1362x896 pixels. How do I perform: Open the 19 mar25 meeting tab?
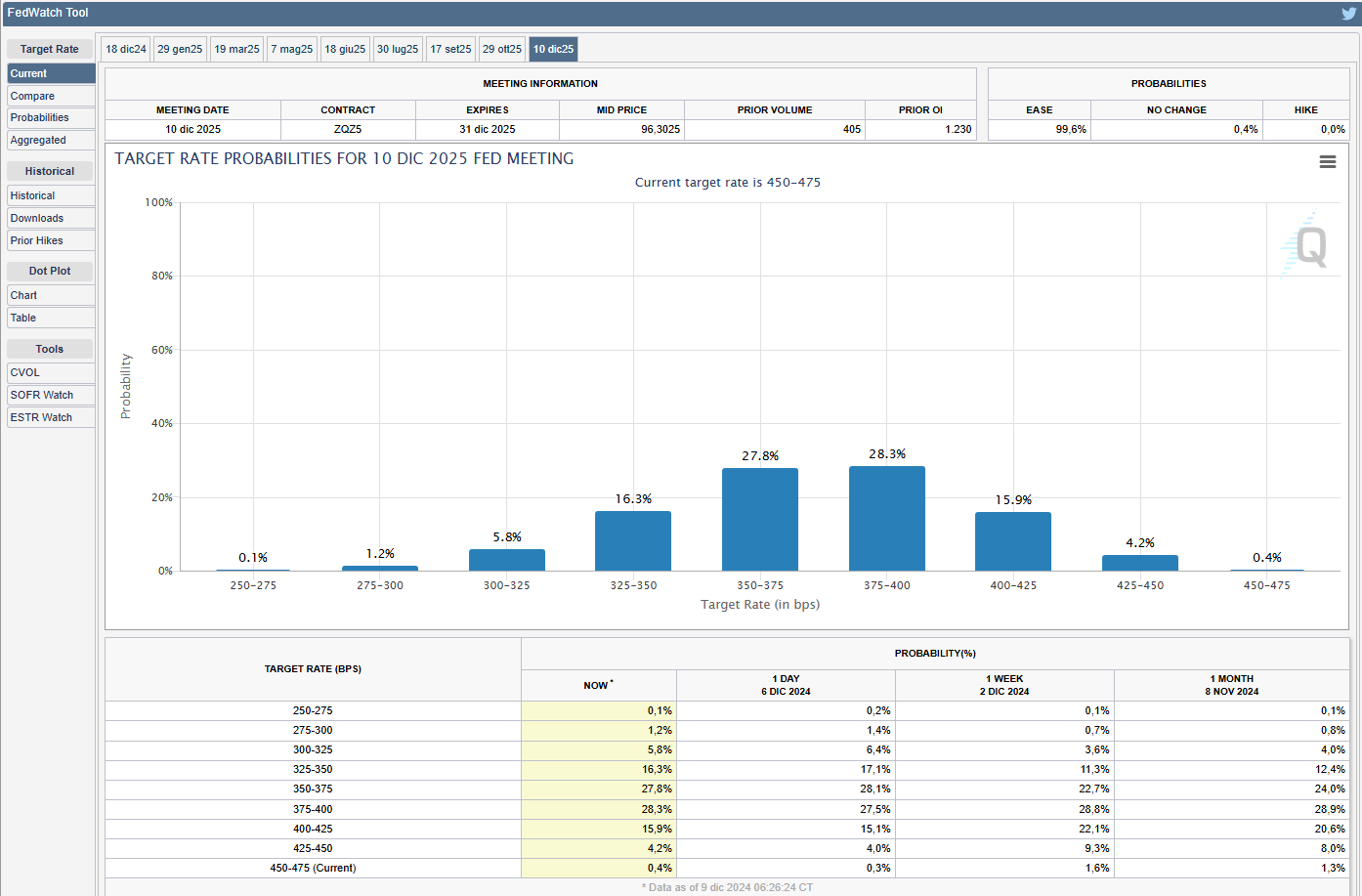[x=236, y=50]
